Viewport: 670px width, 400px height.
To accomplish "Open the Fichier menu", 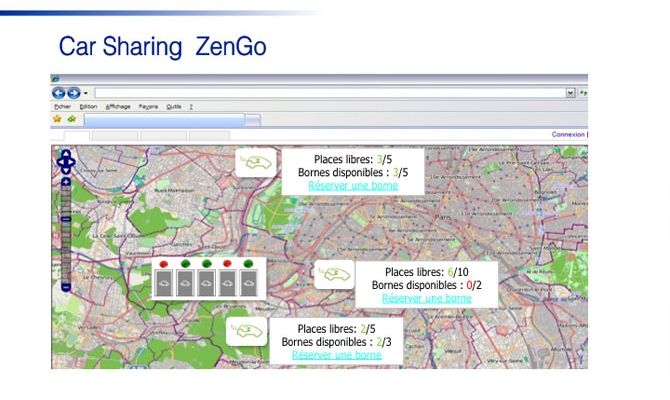I will pyautogui.click(x=62, y=106).
